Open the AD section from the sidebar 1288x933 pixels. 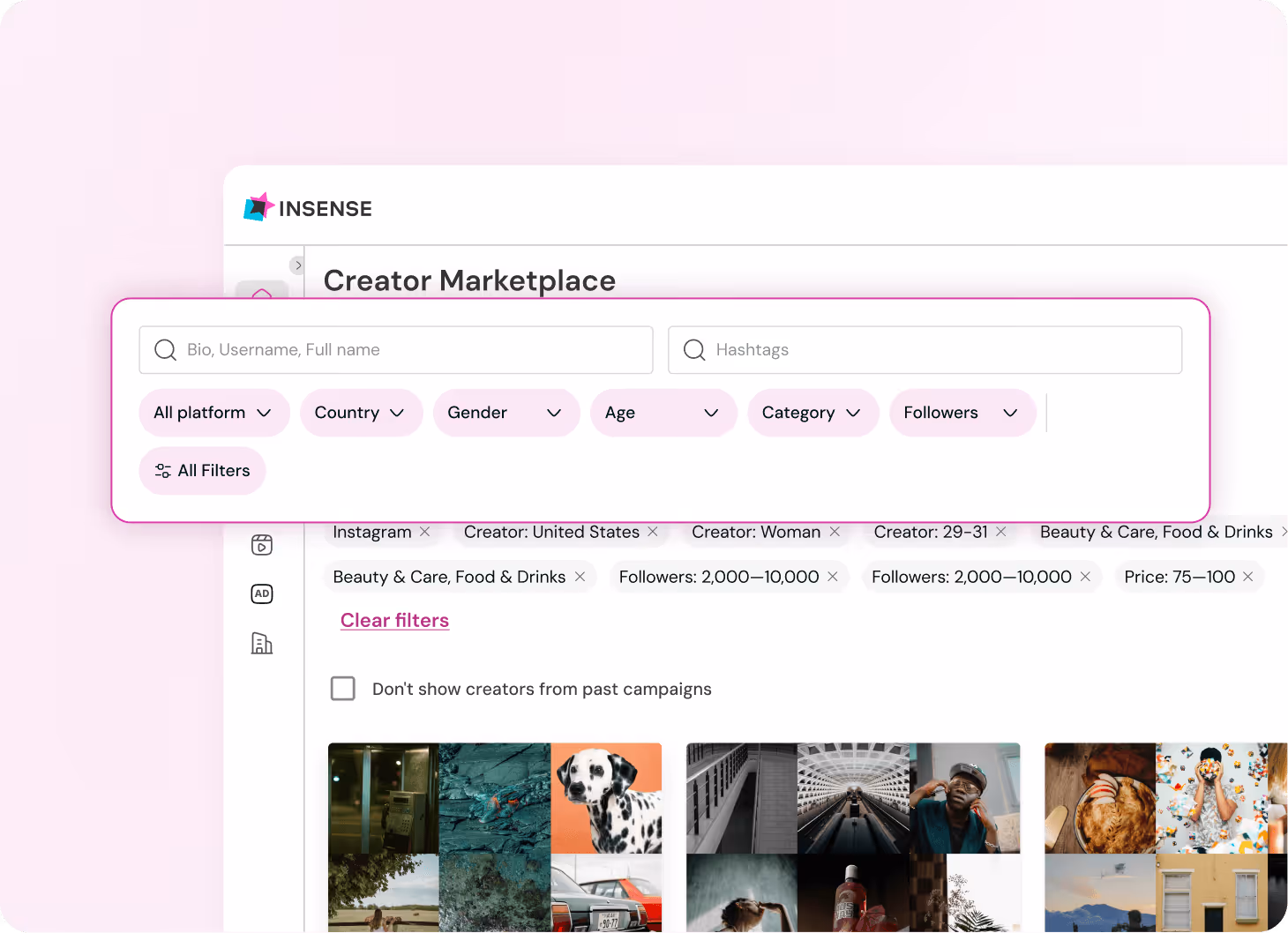point(262,593)
